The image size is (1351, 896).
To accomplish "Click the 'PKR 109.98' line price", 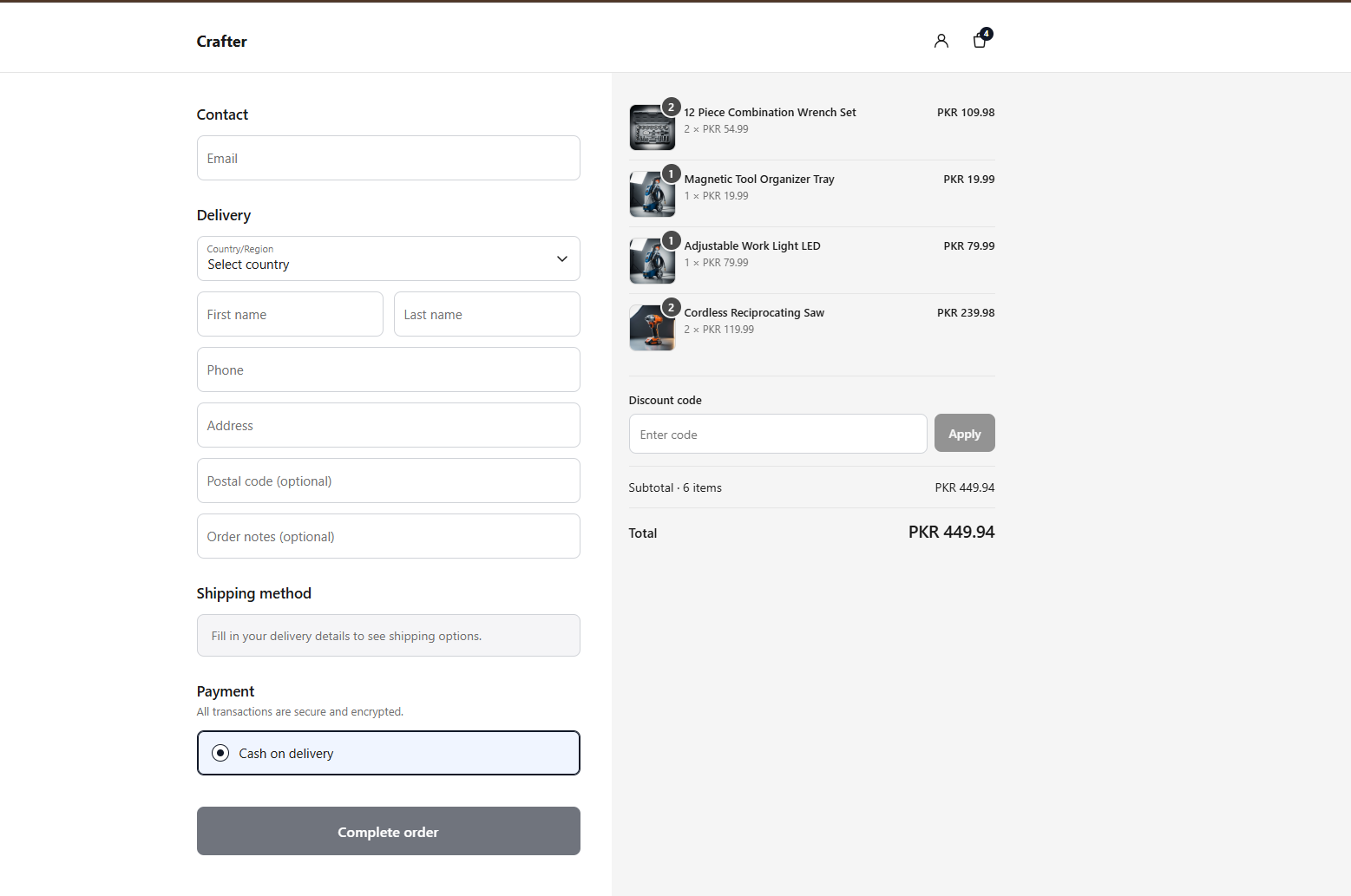I will coord(966,113).
